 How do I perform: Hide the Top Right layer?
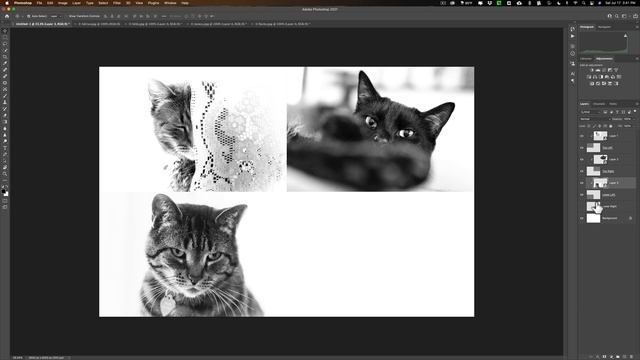[582, 171]
